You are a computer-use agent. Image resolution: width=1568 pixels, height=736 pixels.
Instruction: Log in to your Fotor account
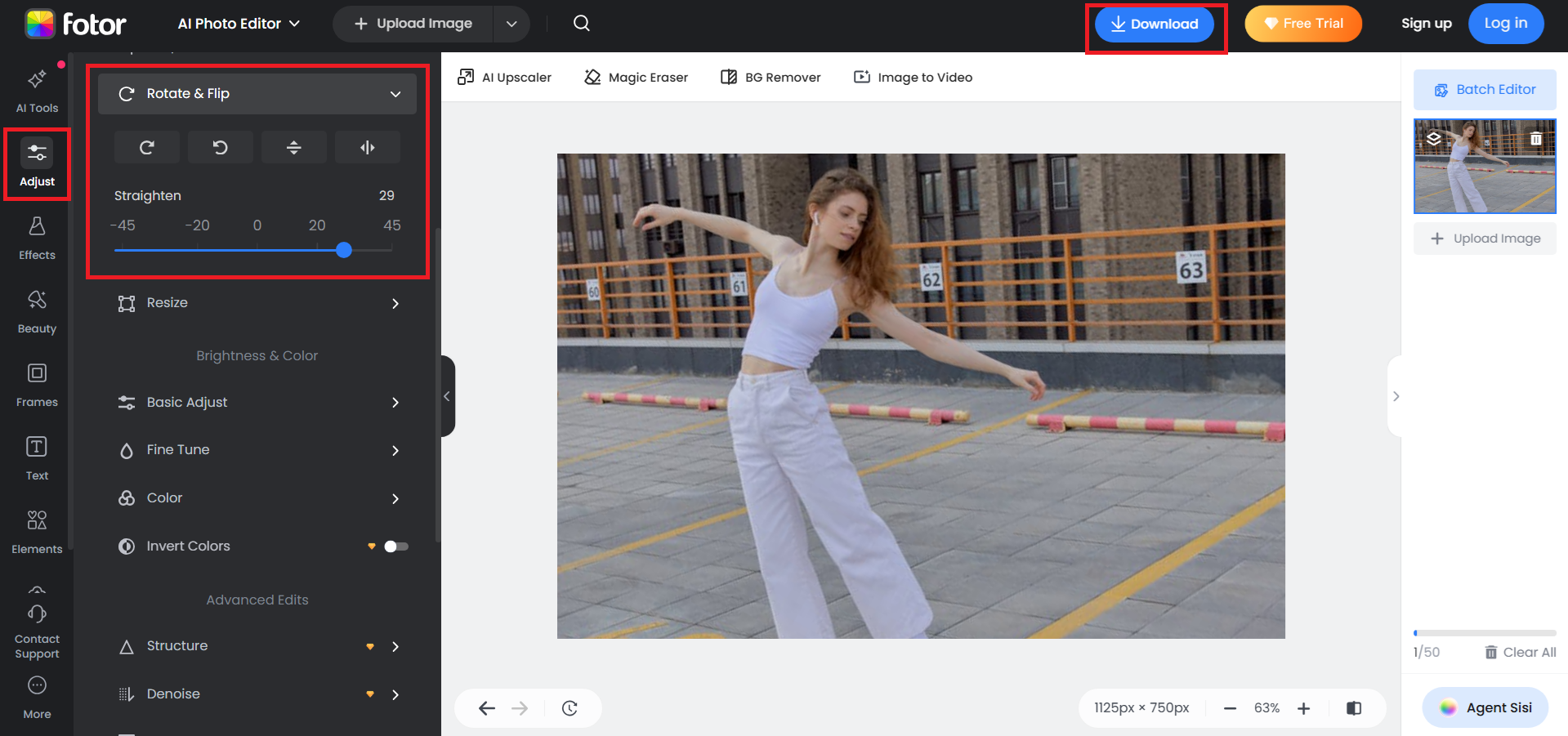point(1506,23)
